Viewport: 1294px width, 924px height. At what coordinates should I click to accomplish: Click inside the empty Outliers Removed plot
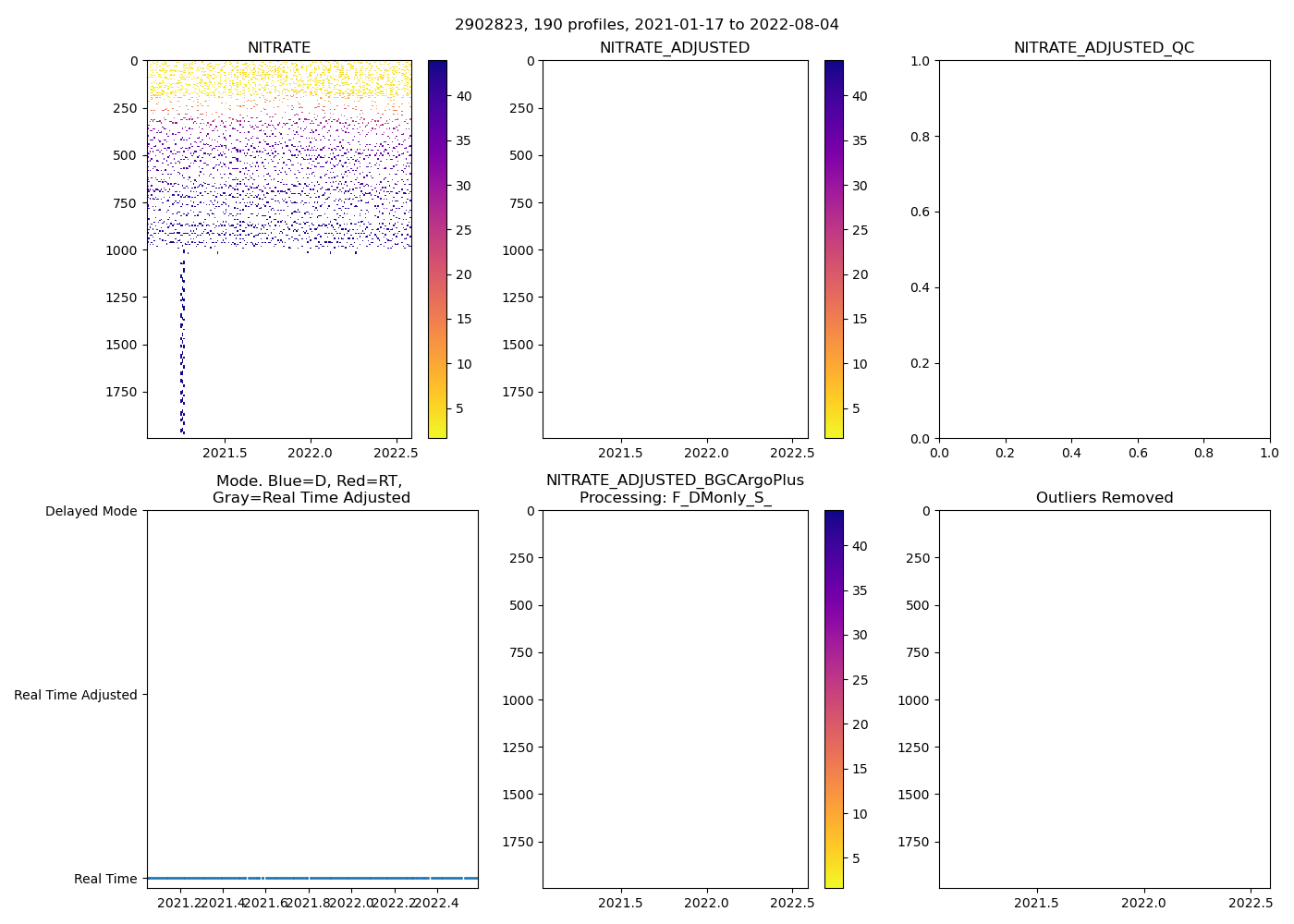click(1104, 699)
